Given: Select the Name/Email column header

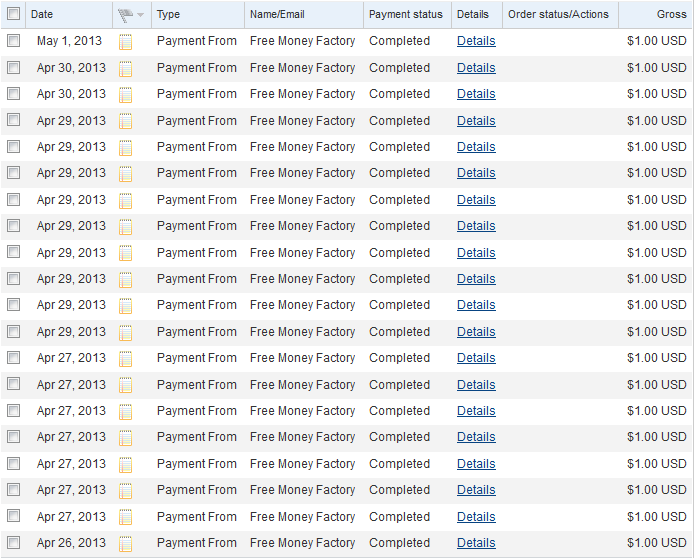Looking at the screenshot, I should [277, 15].
